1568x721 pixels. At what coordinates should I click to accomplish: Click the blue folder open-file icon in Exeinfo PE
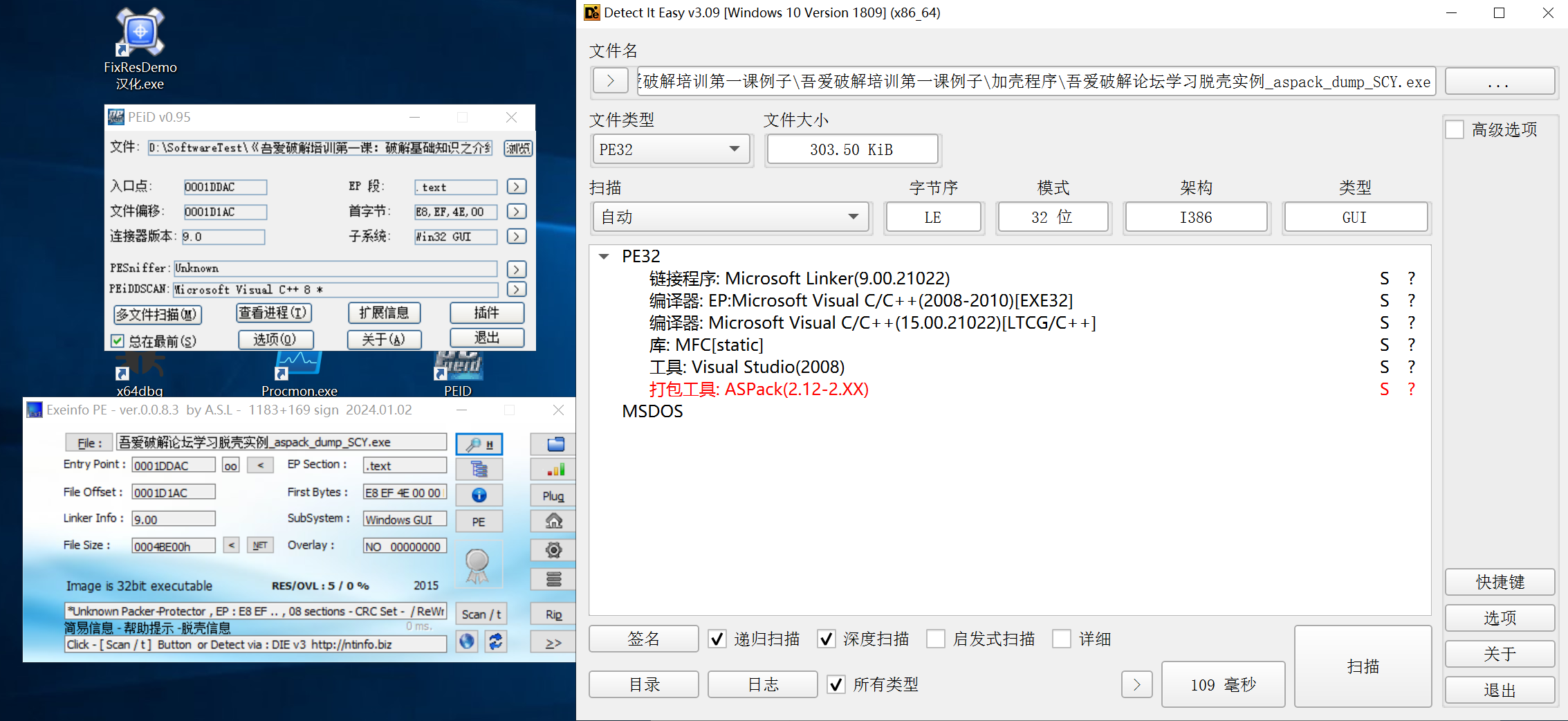tap(555, 444)
